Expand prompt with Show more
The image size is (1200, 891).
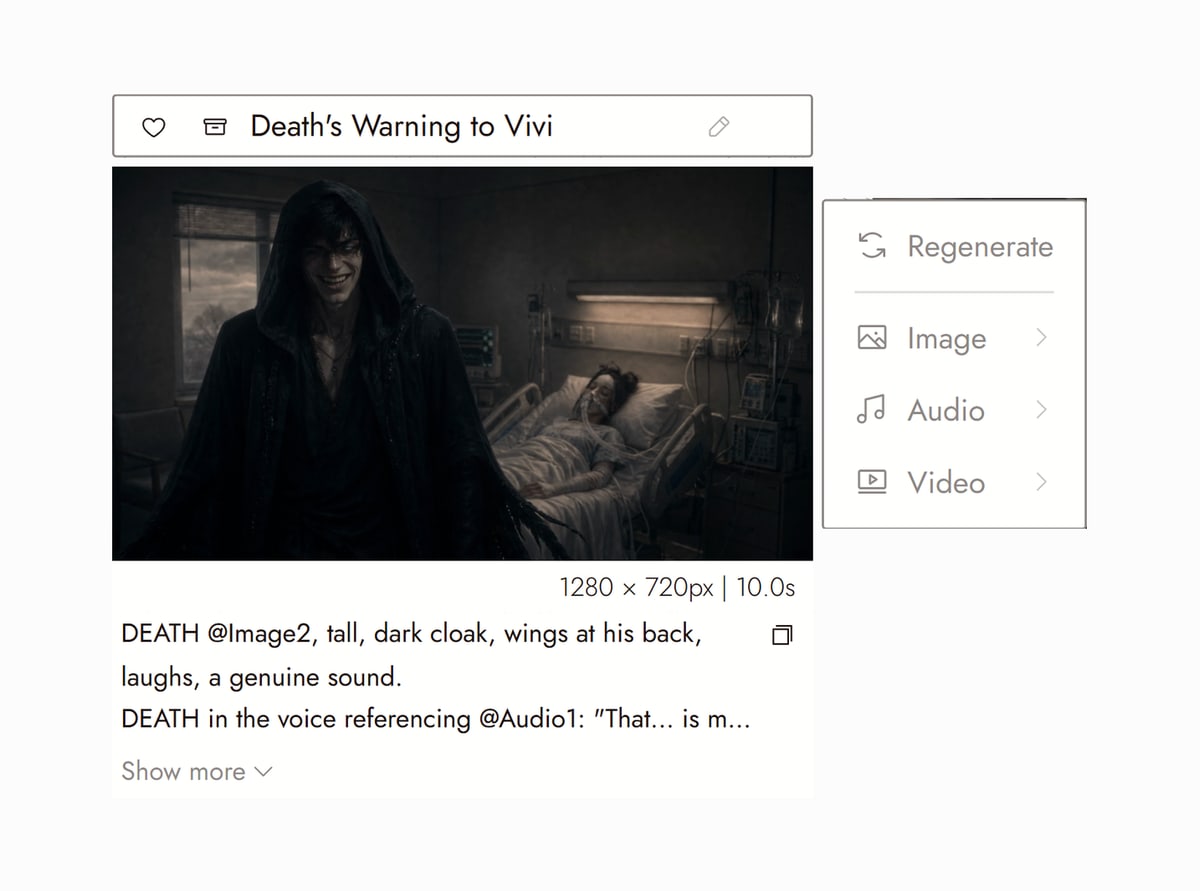196,771
